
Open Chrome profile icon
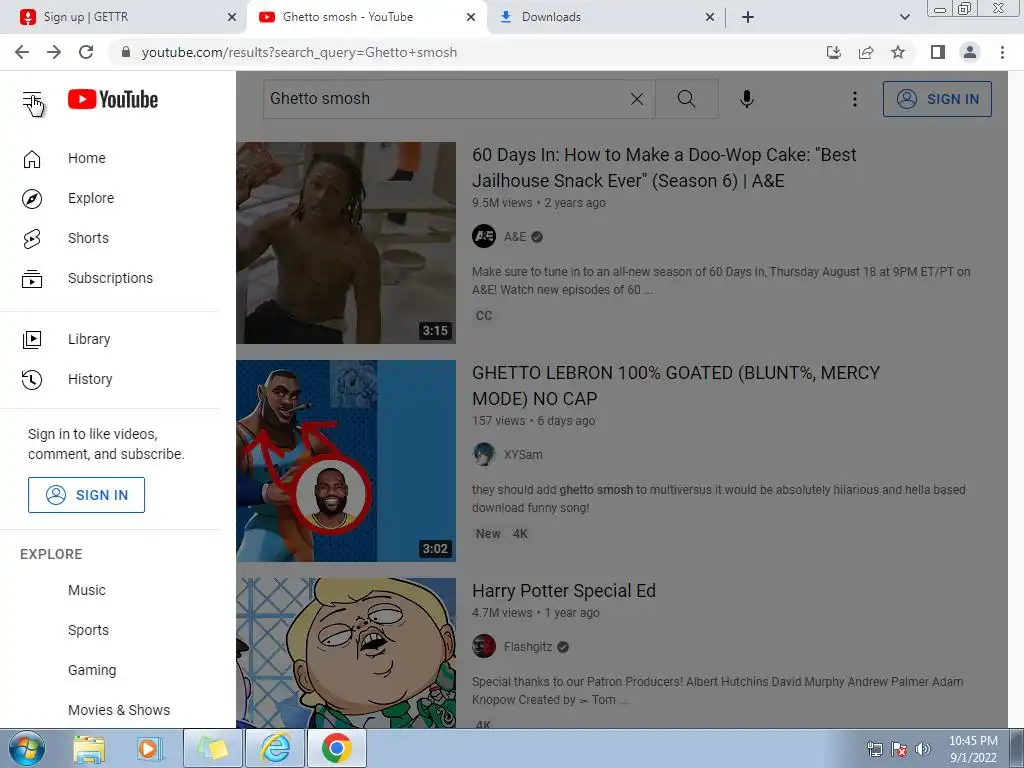click(970, 52)
